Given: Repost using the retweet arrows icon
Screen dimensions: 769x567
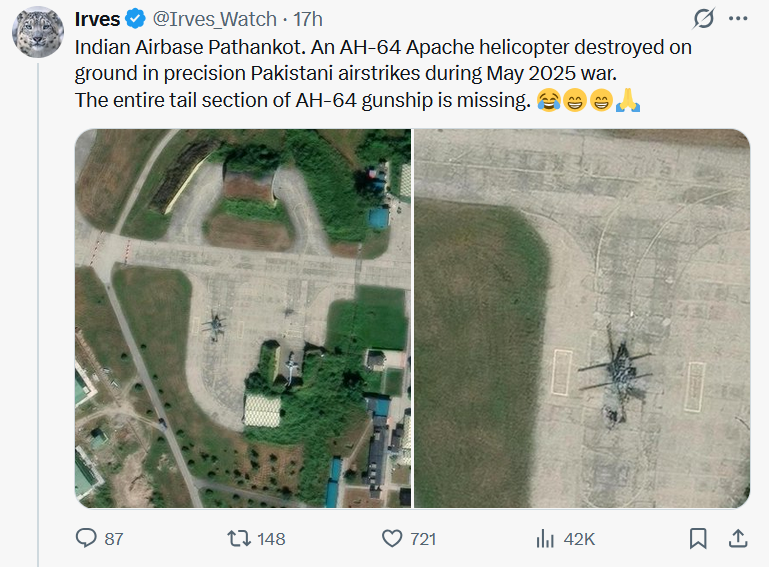Looking at the screenshot, I should coord(239,539).
